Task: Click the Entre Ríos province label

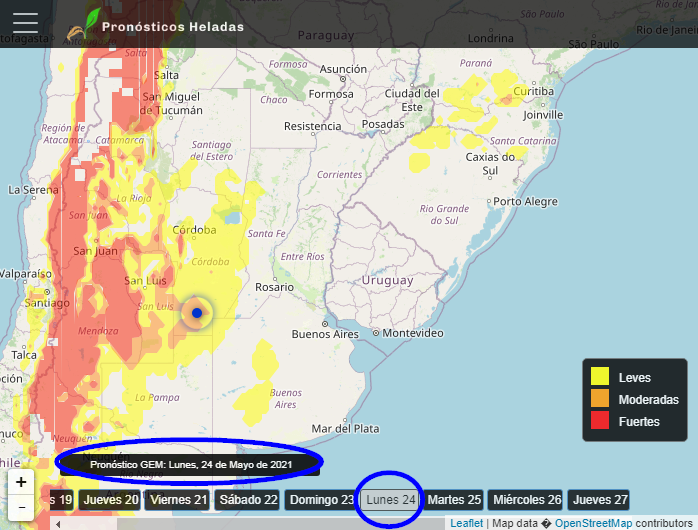Action: pos(302,257)
